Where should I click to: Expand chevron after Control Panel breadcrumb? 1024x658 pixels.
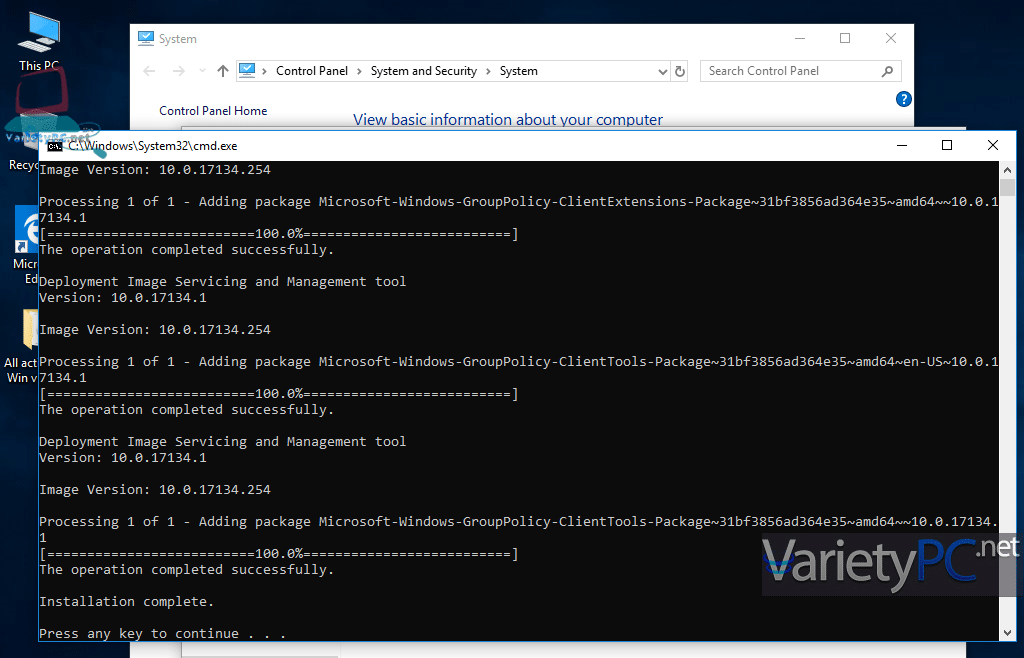(359, 71)
